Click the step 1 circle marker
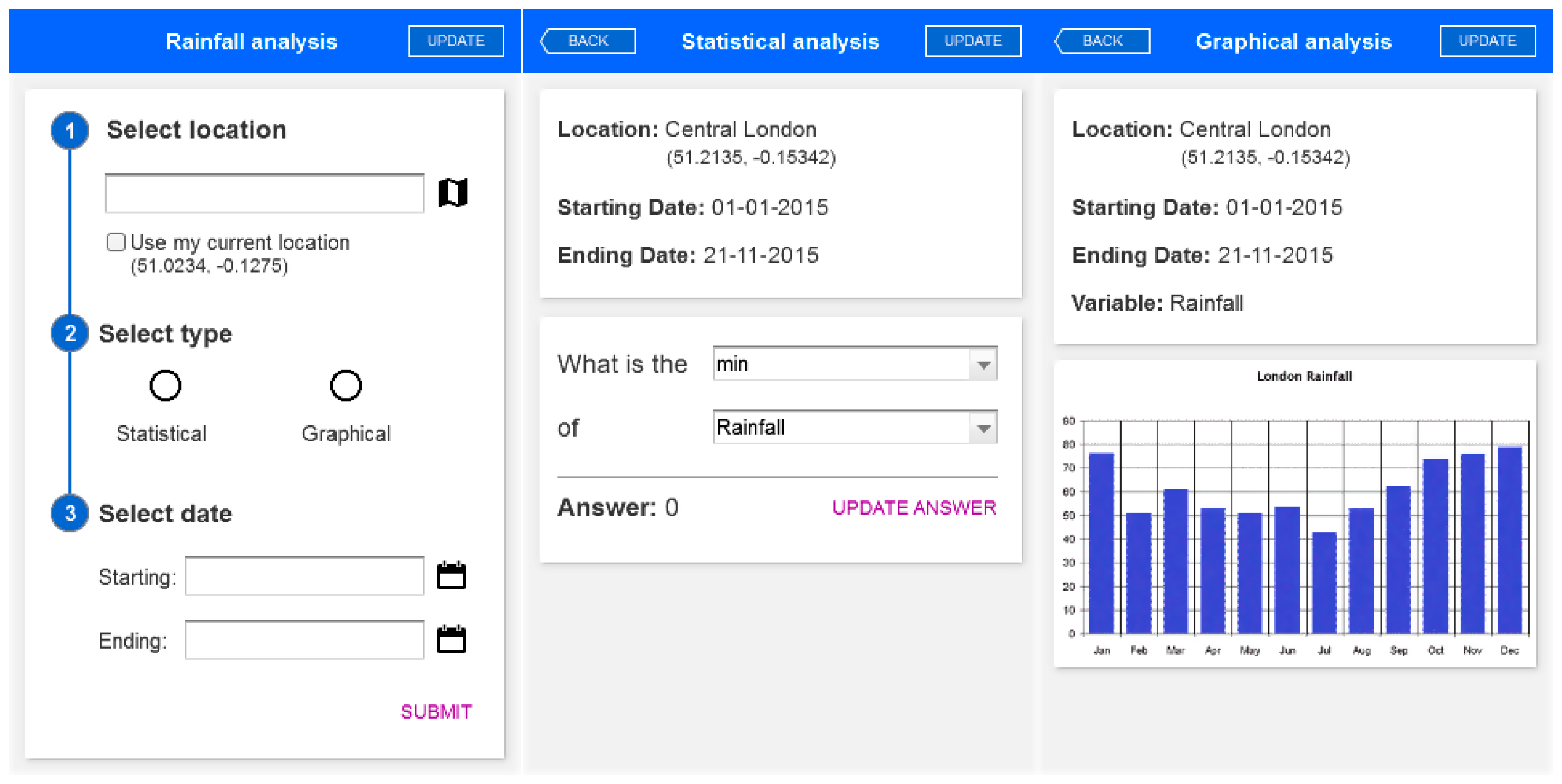The width and height of the screenshot is (1562, 784). point(70,130)
